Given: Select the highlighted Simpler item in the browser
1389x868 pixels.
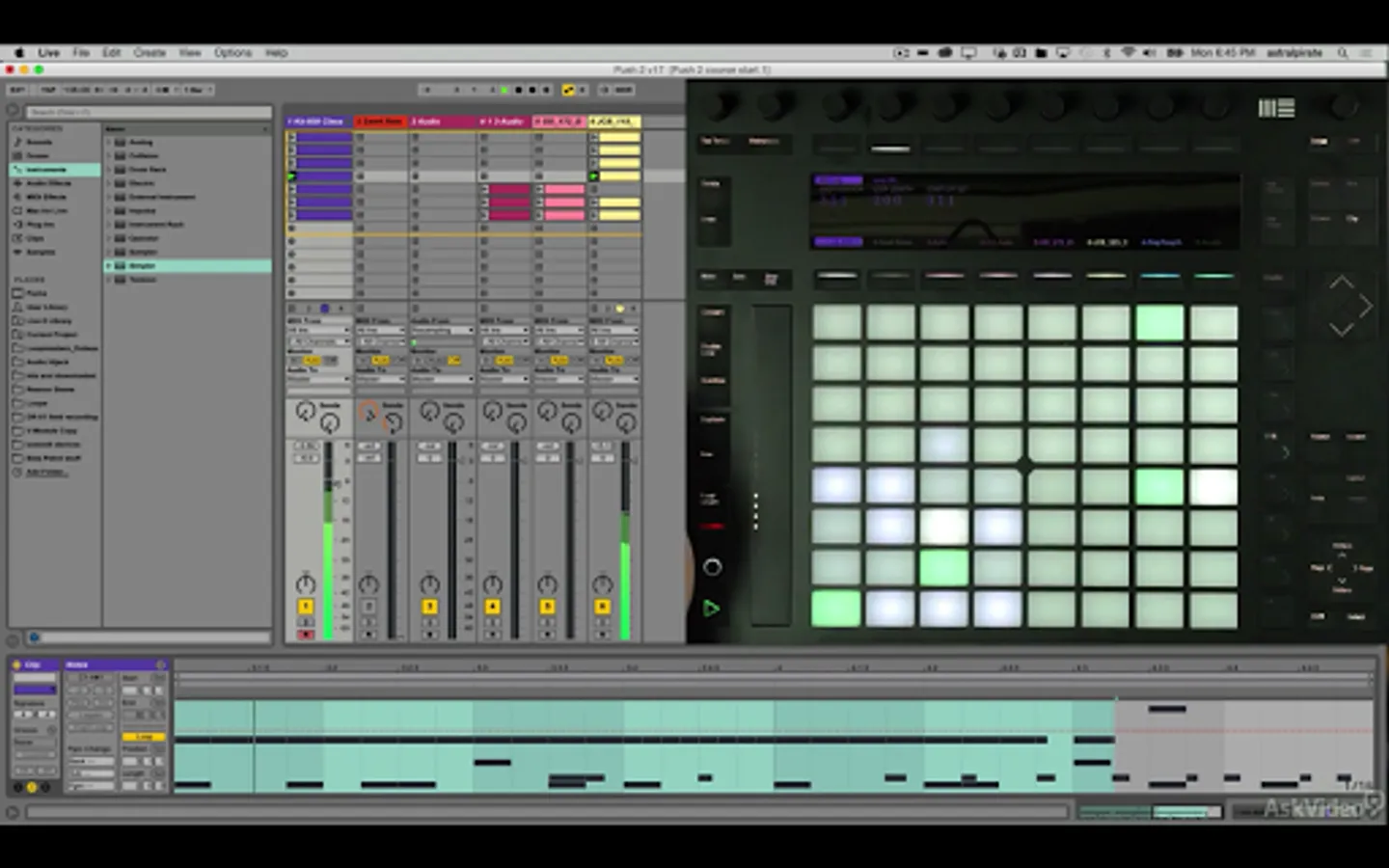Looking at the screenshot, I should click(x=188, y=266).
